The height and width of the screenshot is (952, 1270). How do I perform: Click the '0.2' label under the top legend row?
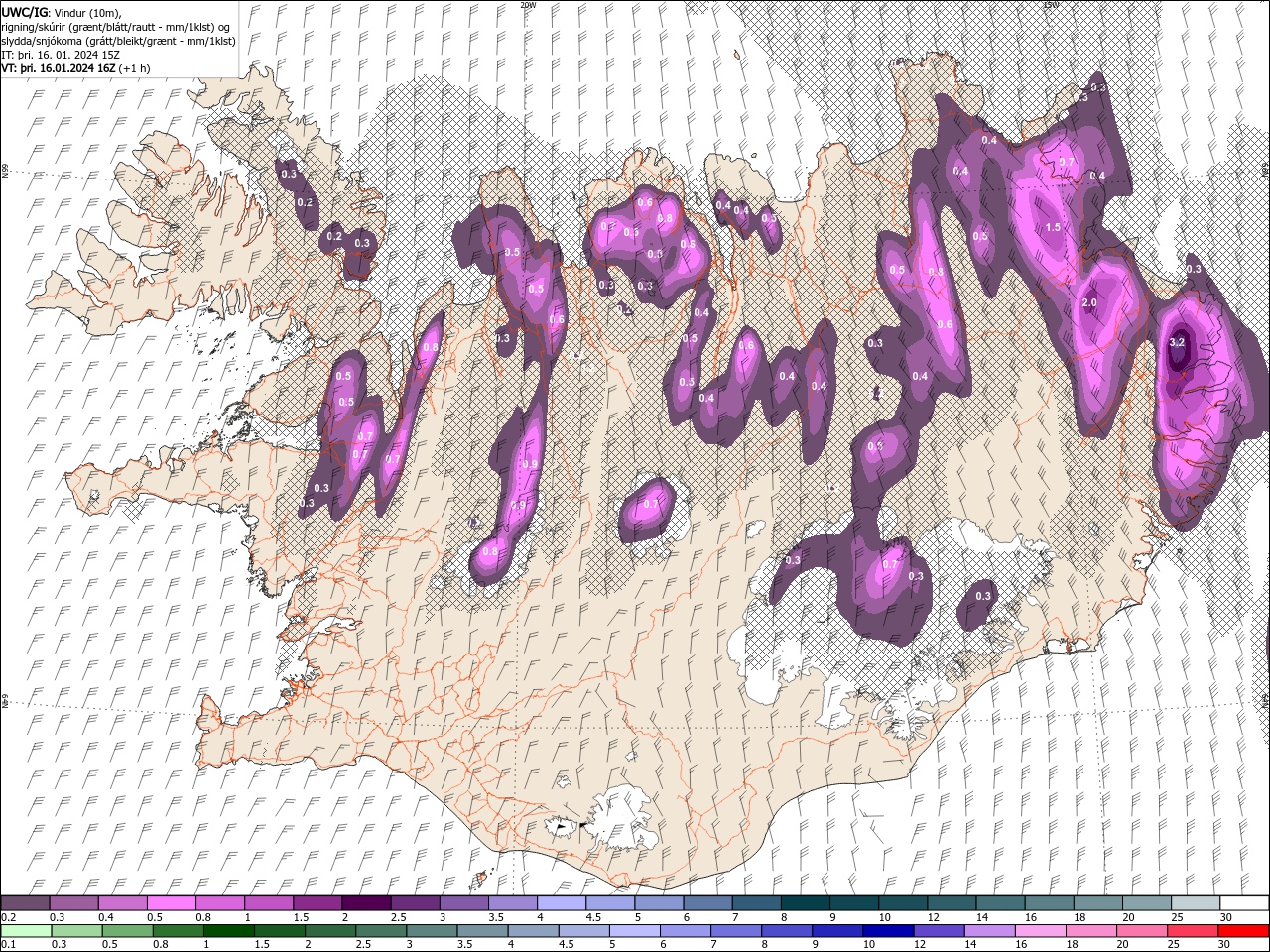pos(8,917)
